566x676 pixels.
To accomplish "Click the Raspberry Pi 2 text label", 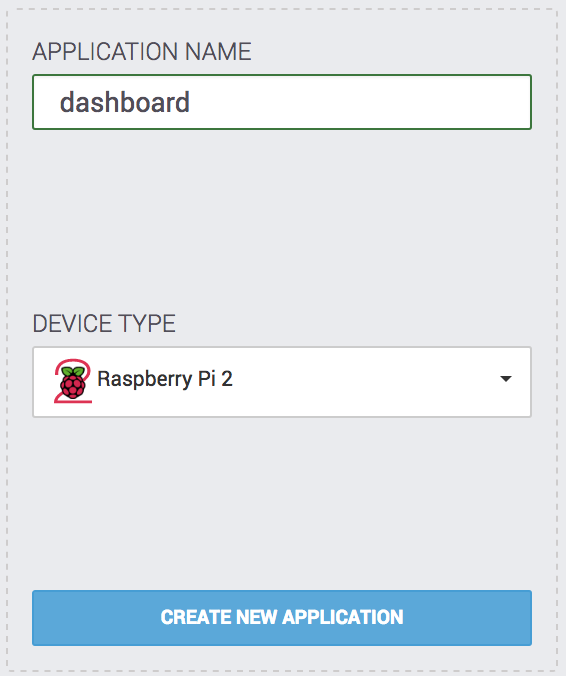I will tap(165, 379).
